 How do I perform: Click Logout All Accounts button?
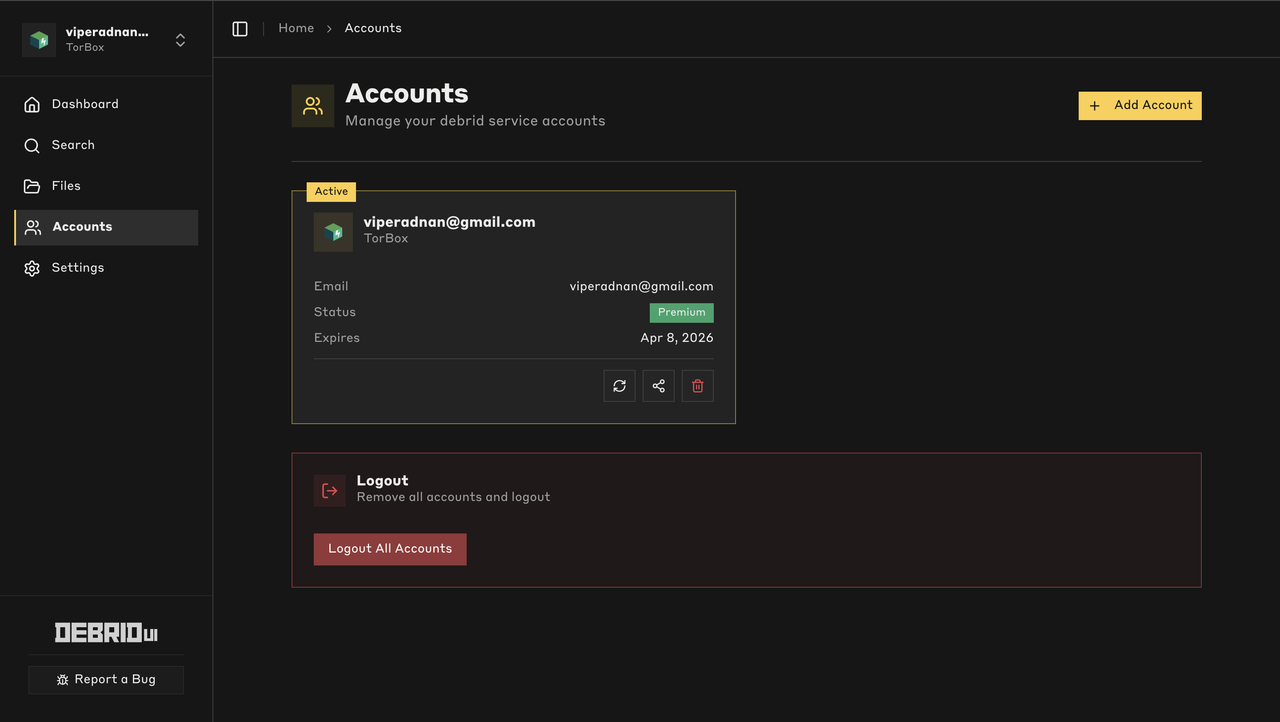pyautogui.click(x=390, y=549)
